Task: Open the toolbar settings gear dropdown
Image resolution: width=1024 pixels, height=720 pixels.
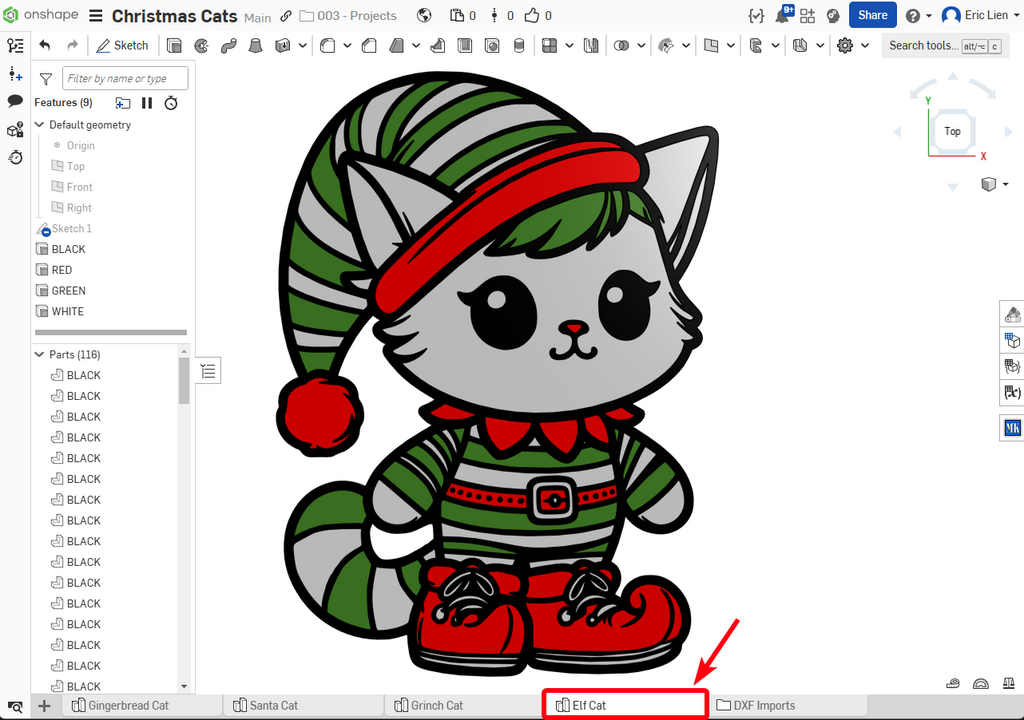Action: click(865, 46)
